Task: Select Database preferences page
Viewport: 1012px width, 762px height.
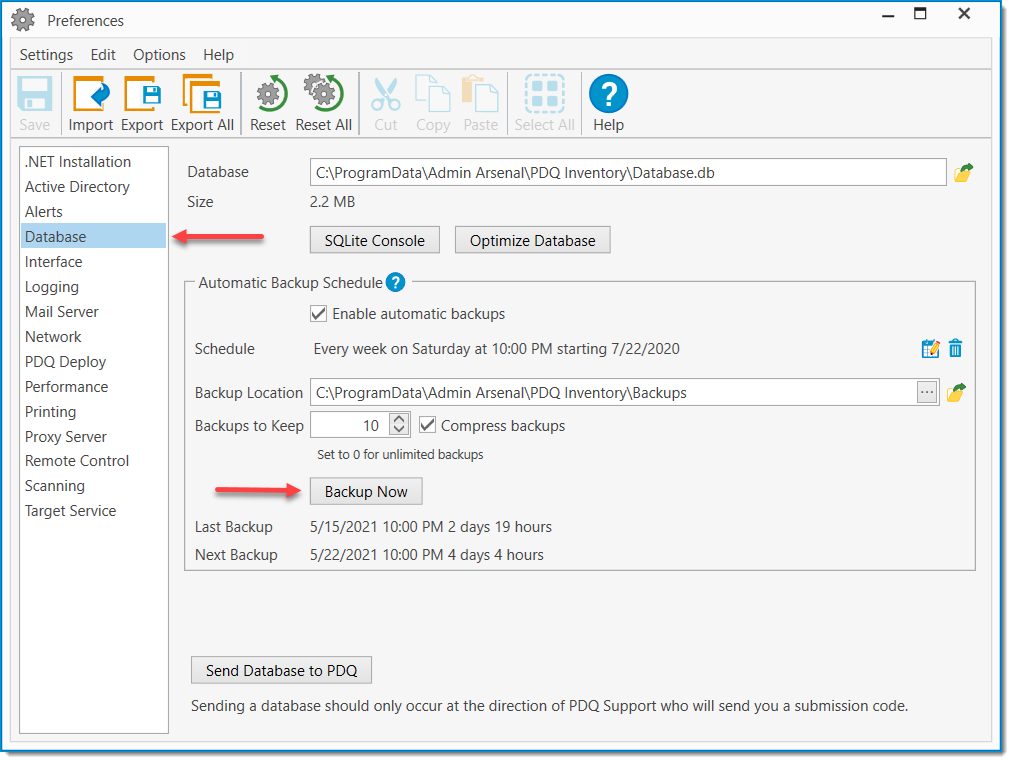Action: (94, 236)
